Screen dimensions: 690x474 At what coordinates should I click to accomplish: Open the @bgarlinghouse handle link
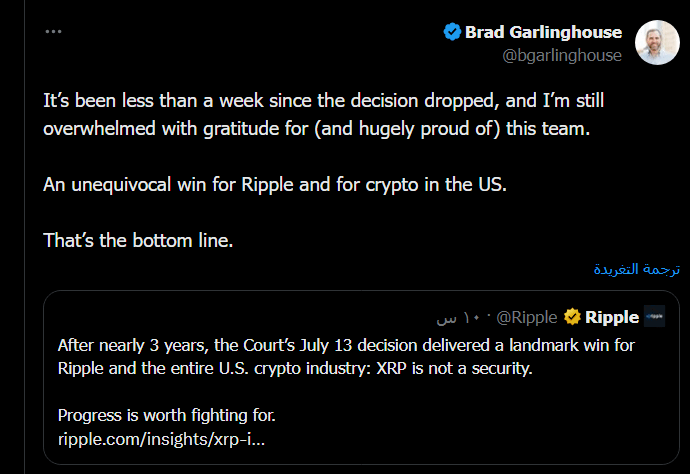[562, 55]
